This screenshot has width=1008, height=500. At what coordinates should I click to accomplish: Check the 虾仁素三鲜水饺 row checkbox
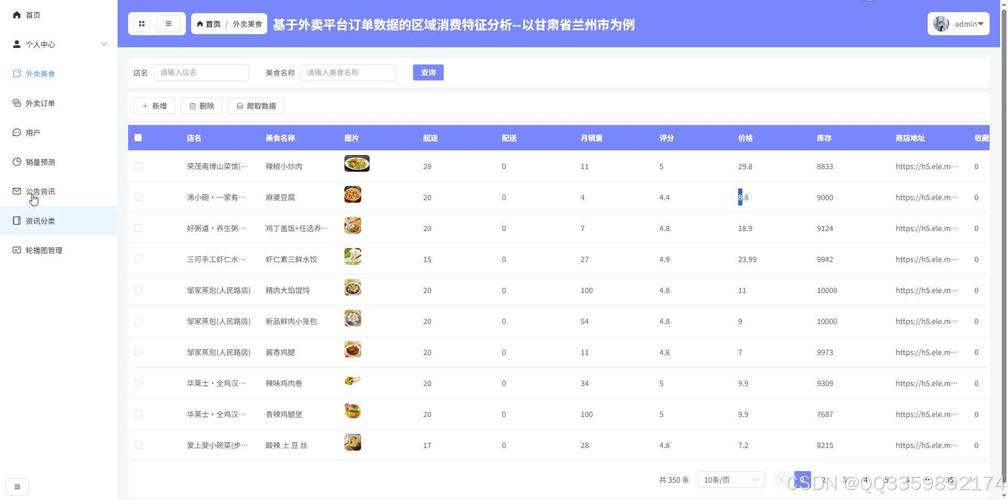(138, 258)
